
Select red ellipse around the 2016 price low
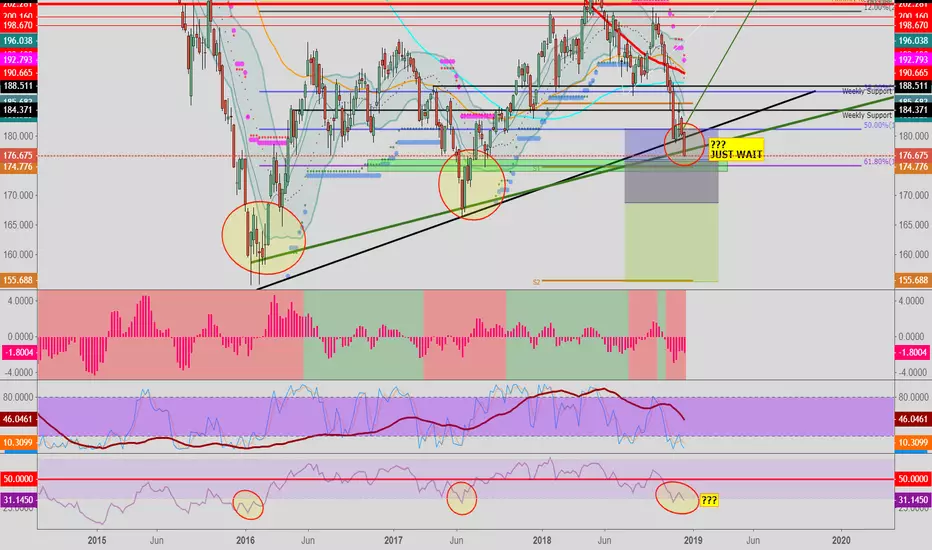[263, 238]
